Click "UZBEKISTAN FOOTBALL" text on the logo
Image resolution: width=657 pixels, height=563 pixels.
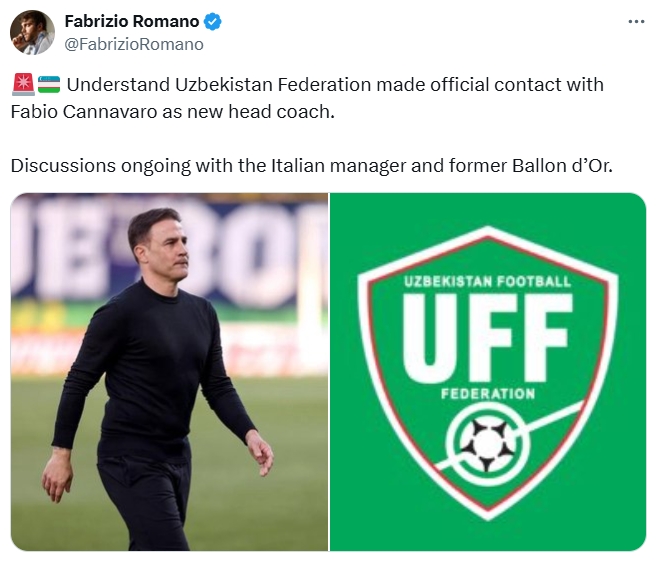point(487,282)
